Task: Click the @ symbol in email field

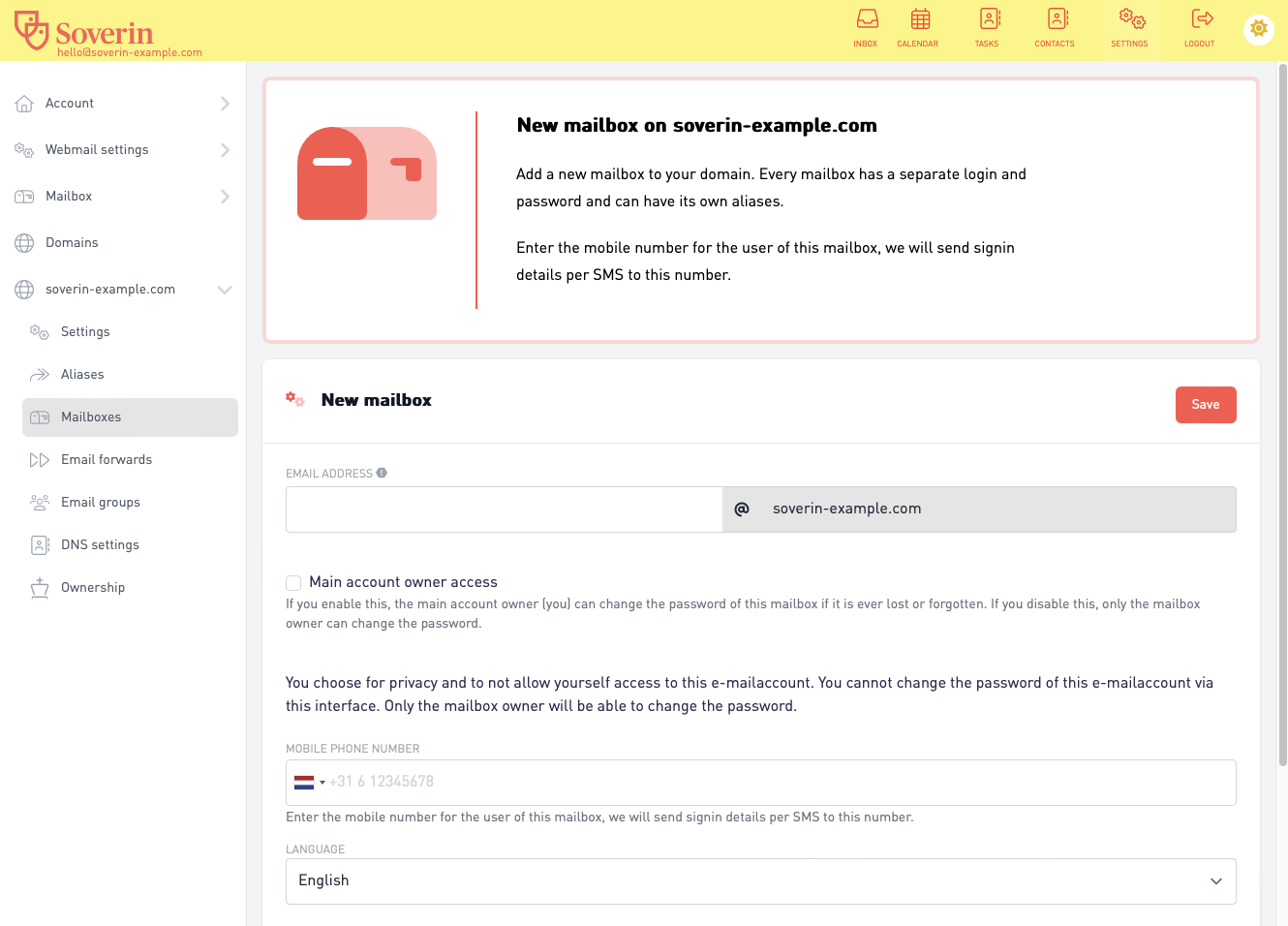Action: point(742,509)
